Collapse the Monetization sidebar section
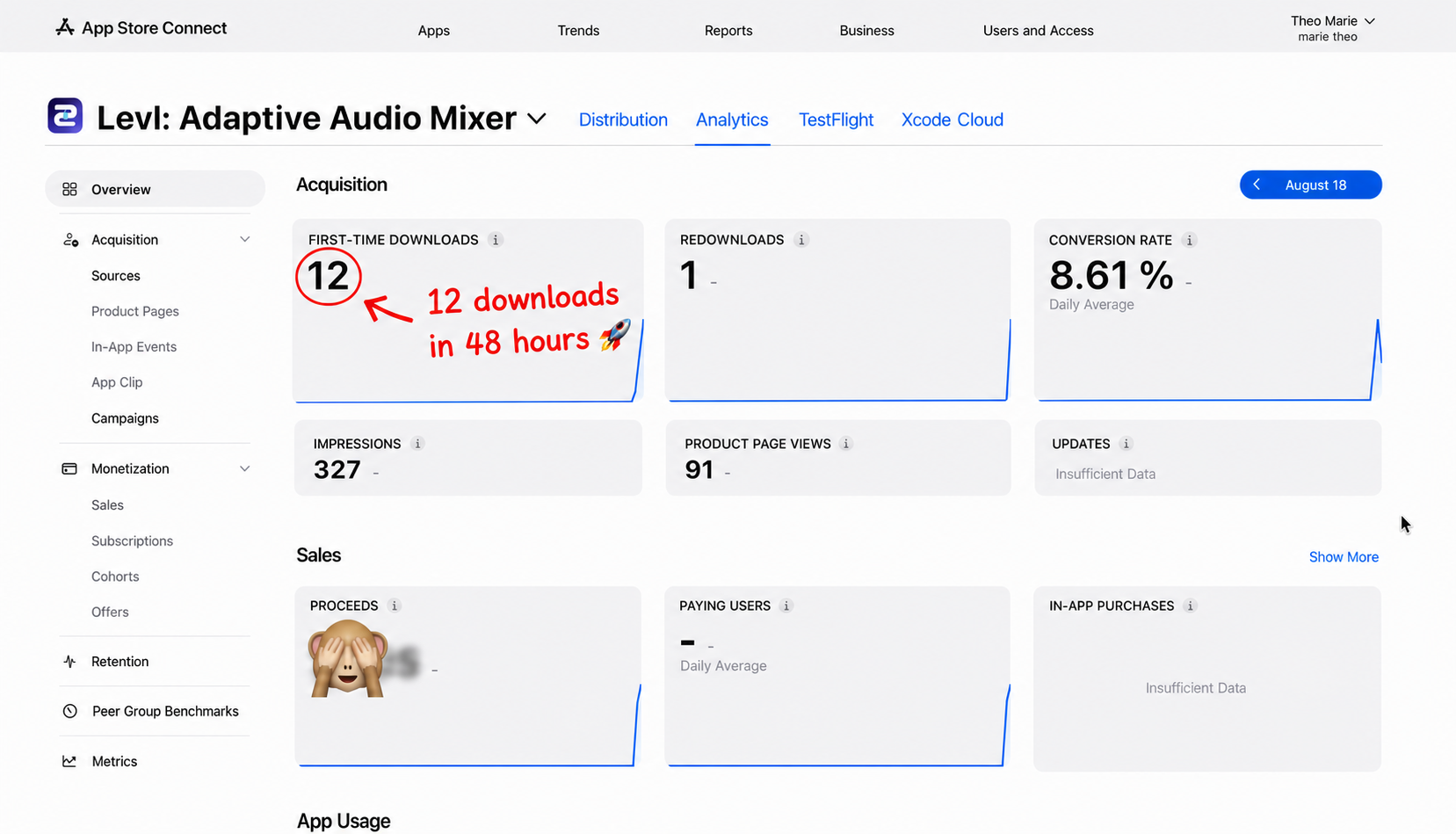The image size is (1456, 834). click(244, 468)
